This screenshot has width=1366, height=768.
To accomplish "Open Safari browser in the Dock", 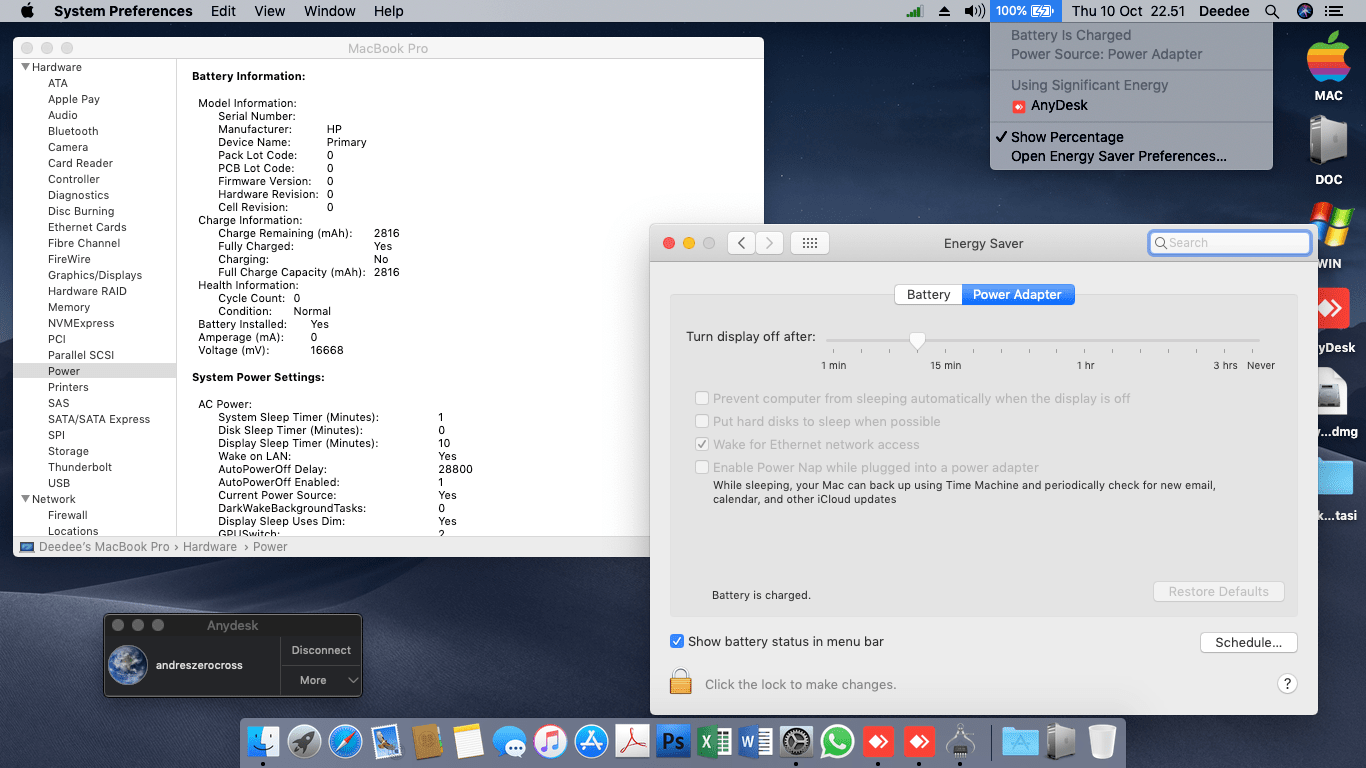I will pyautogui.click(x=345, y=741).
